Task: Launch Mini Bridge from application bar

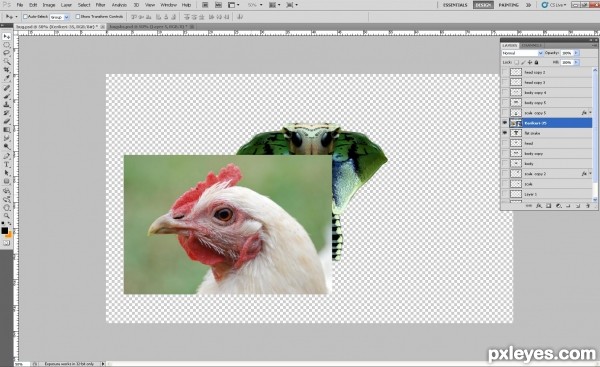Action: (218, 5)
